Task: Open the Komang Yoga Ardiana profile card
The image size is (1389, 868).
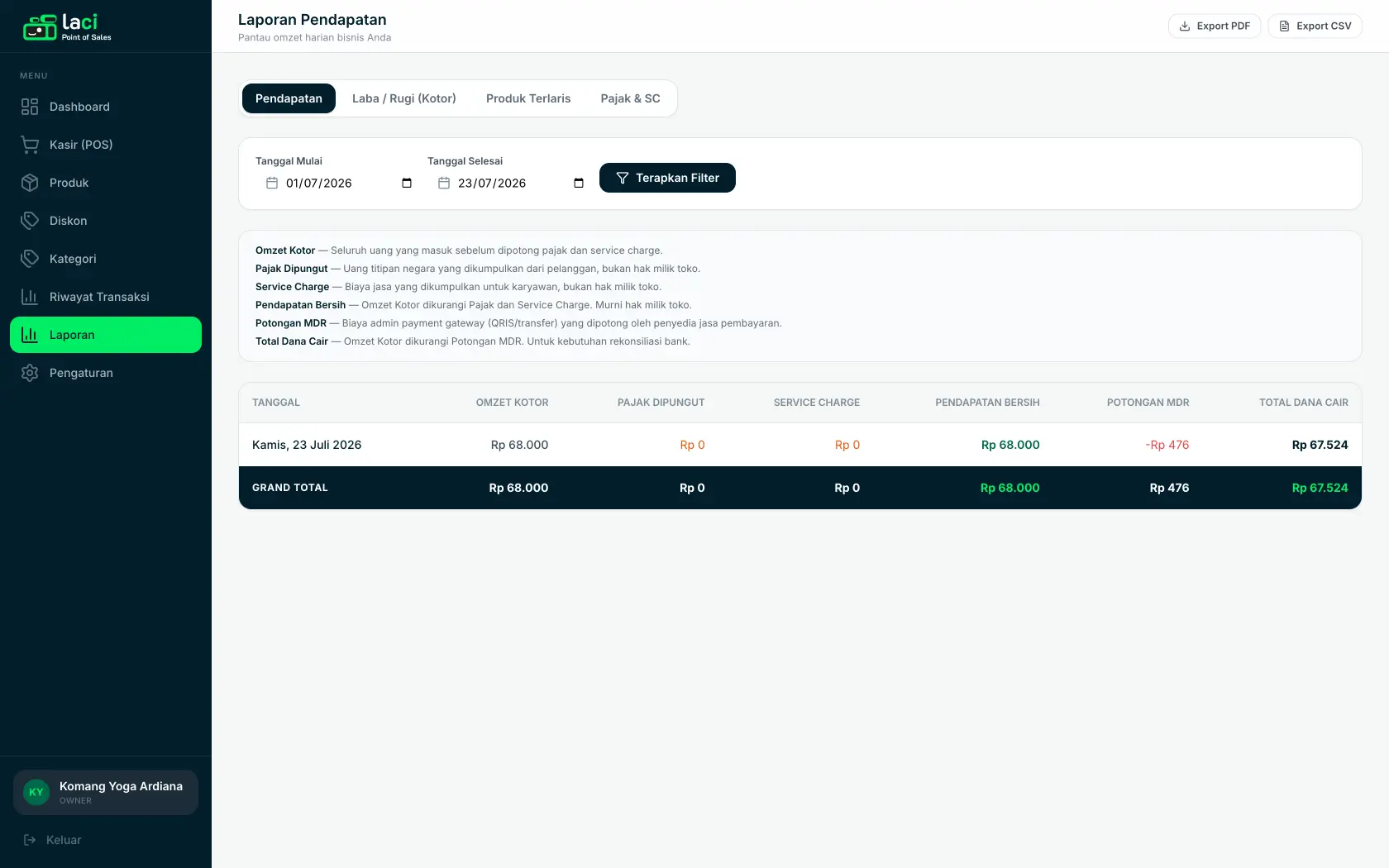Action: point(106,793)
